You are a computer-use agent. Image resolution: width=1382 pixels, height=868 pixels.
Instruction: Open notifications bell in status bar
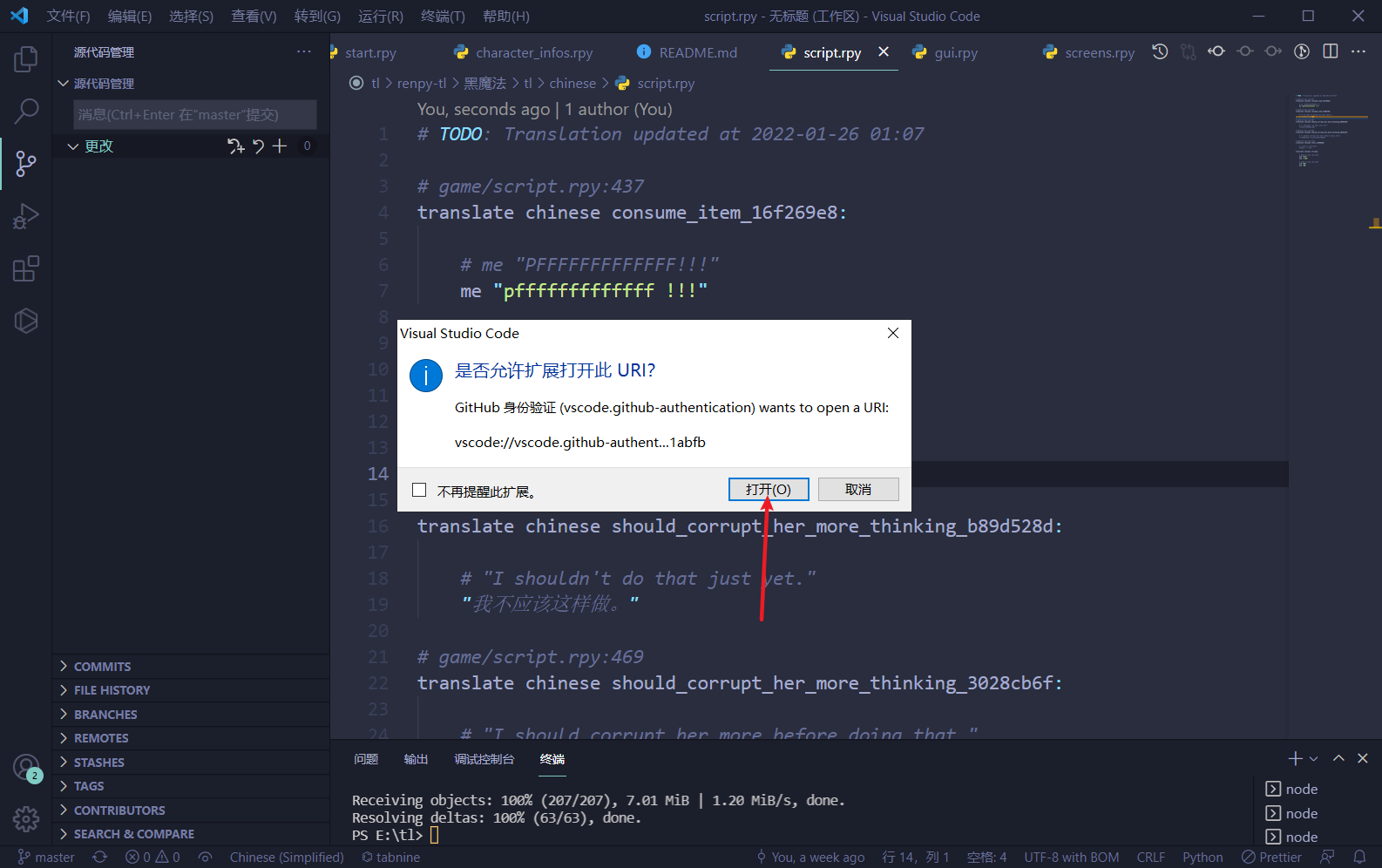point(1359,857)
